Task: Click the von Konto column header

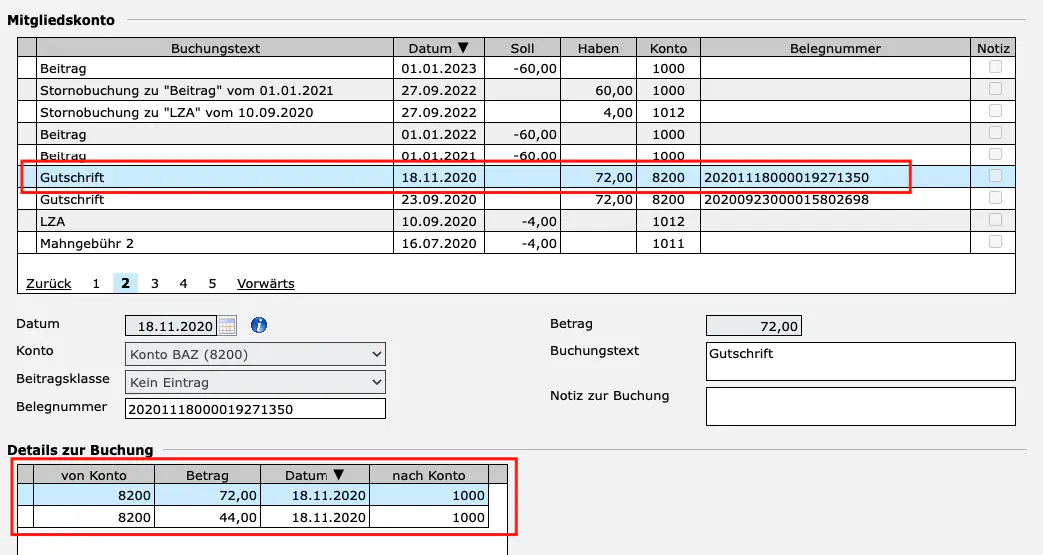Action: [x=94, y=475]
